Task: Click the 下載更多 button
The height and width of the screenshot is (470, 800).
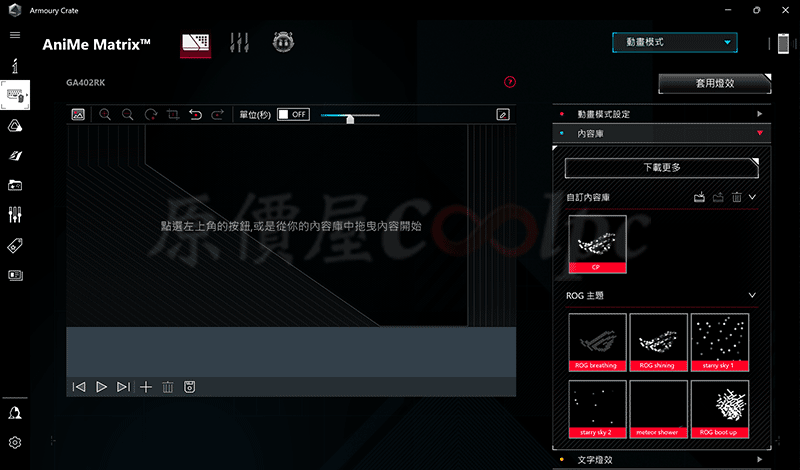Action: point(662,168)
